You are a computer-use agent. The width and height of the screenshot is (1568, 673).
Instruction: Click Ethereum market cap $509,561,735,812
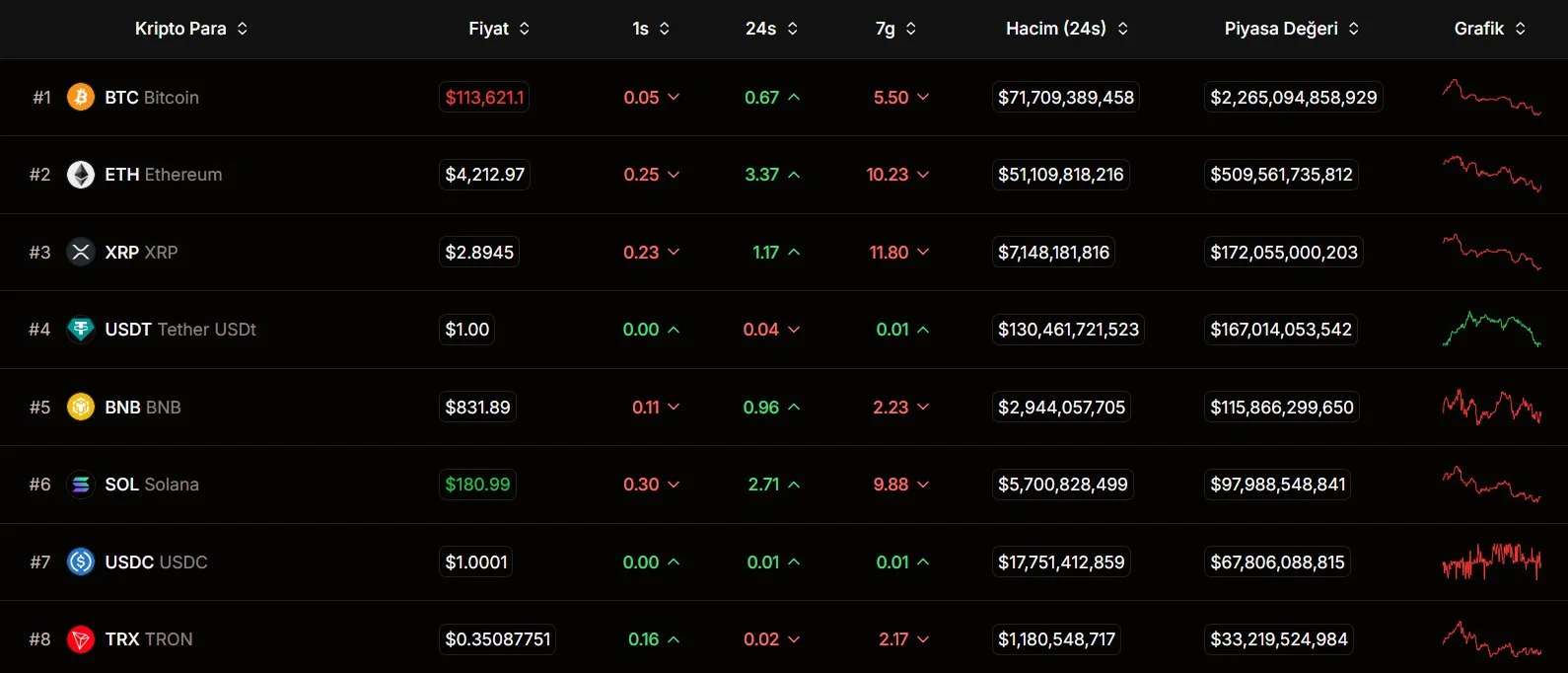[1282, 175]
